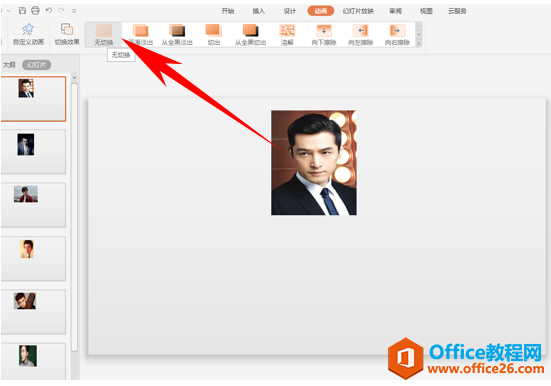The width and height of the screenshot is (551, 386).
Task: Open Transition Effects (切换效果) pane icon
Action: 67,34
